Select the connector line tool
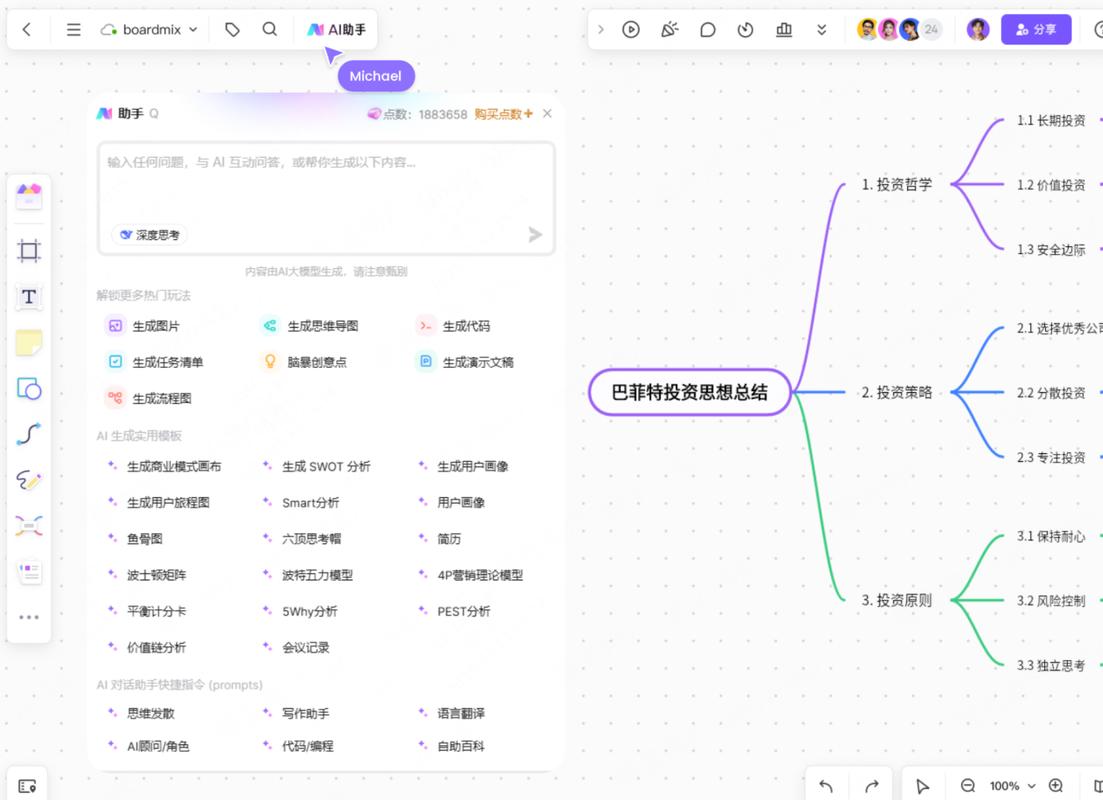 (x=29, y=434)
